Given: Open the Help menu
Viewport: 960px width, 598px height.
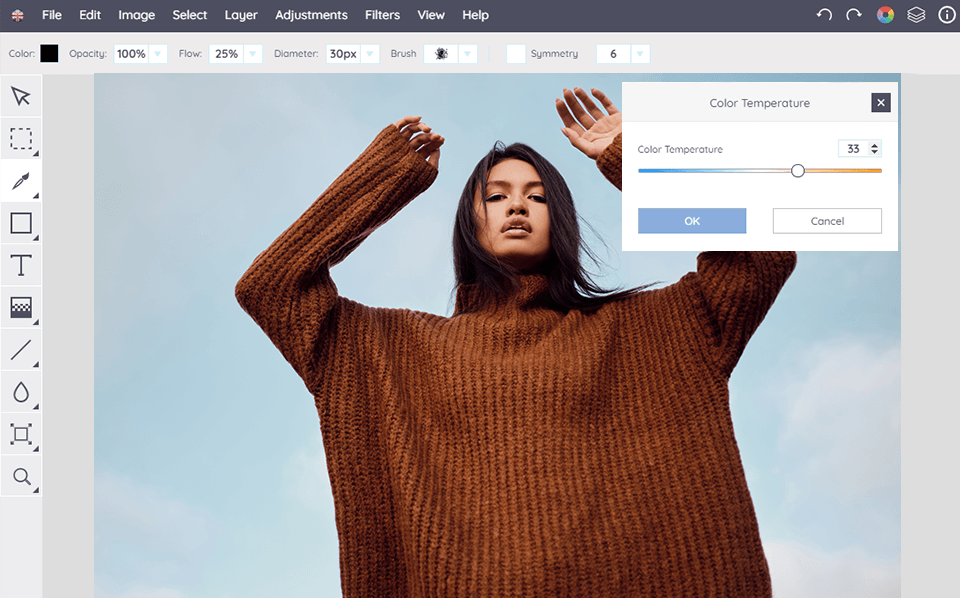Looking at the screenshot, I should click(x=475, y=15).
